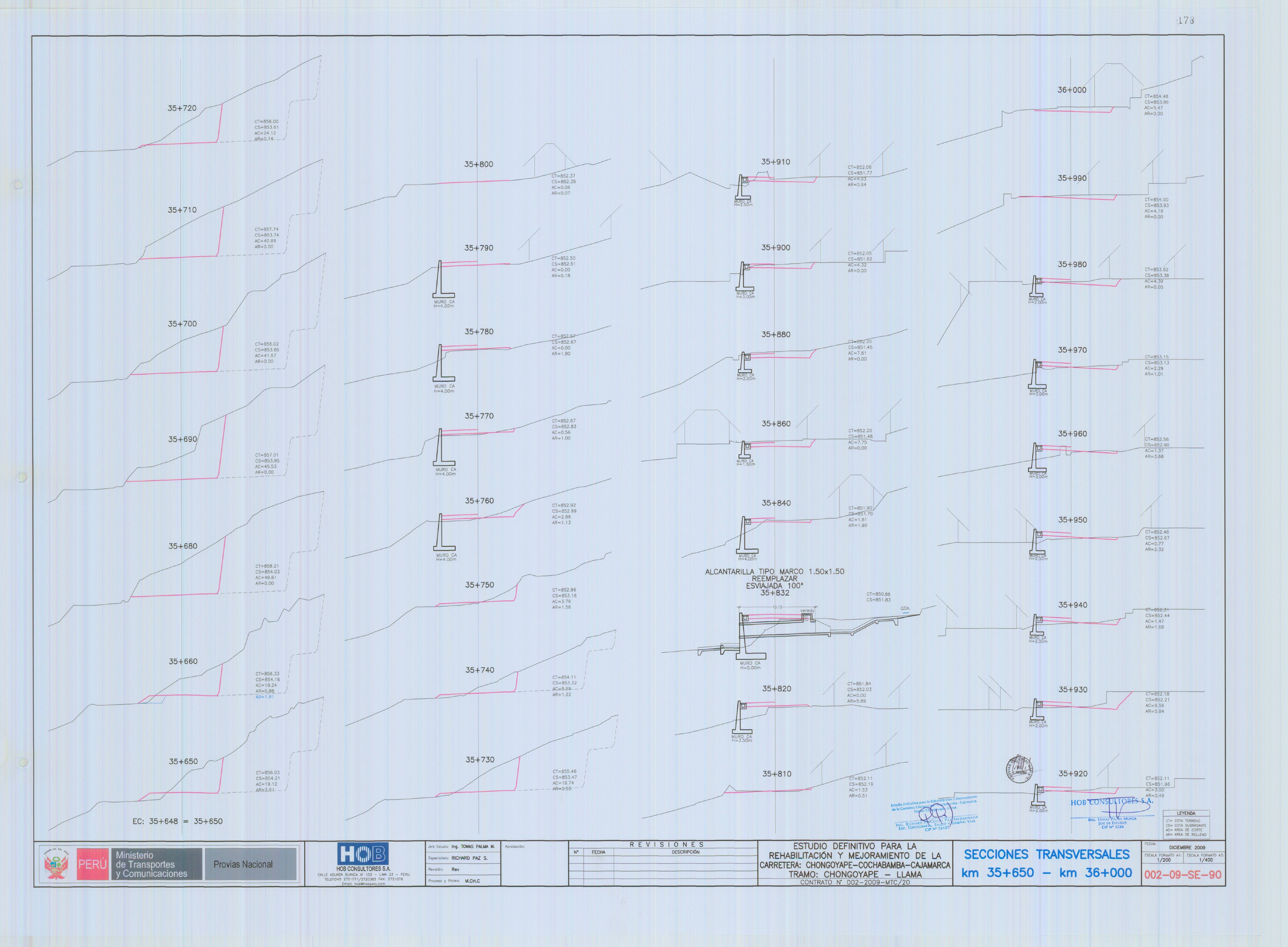Click the 1/200 scale value
Image resolution: width=1288 pixels, height=947 pixels.
point(1163,860)
